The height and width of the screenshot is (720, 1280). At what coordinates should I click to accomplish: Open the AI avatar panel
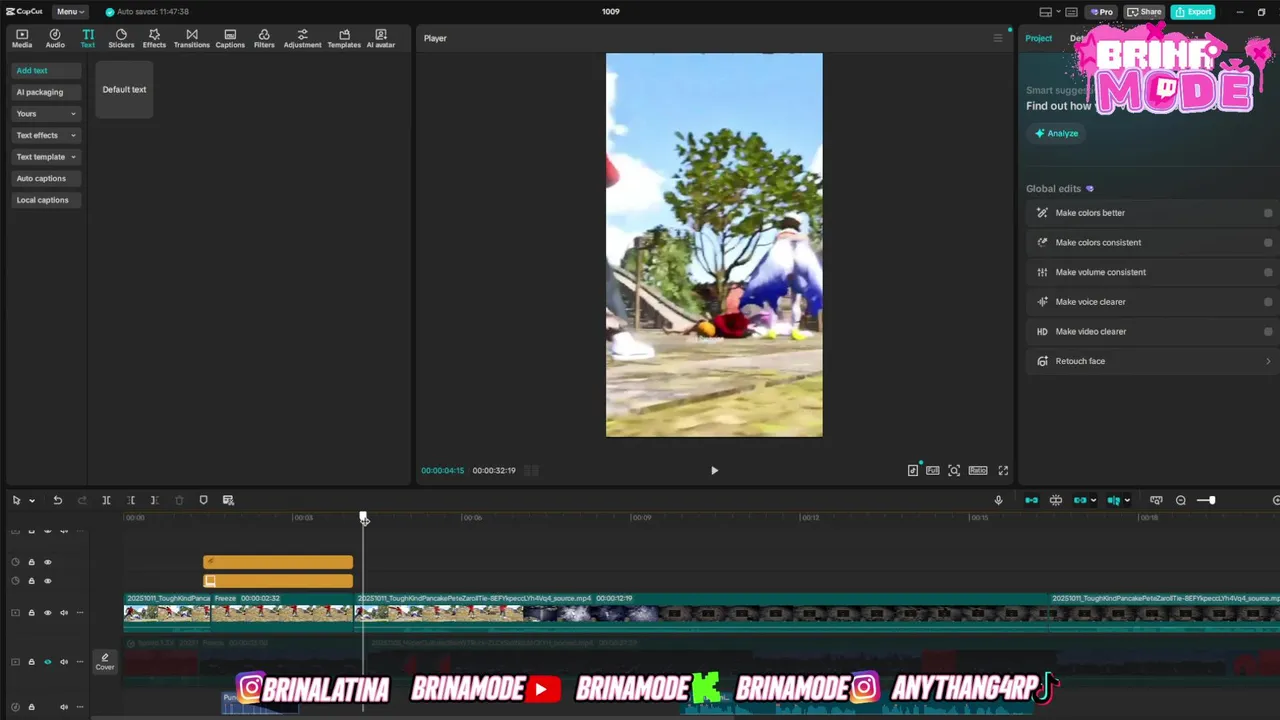pos(381,38)
